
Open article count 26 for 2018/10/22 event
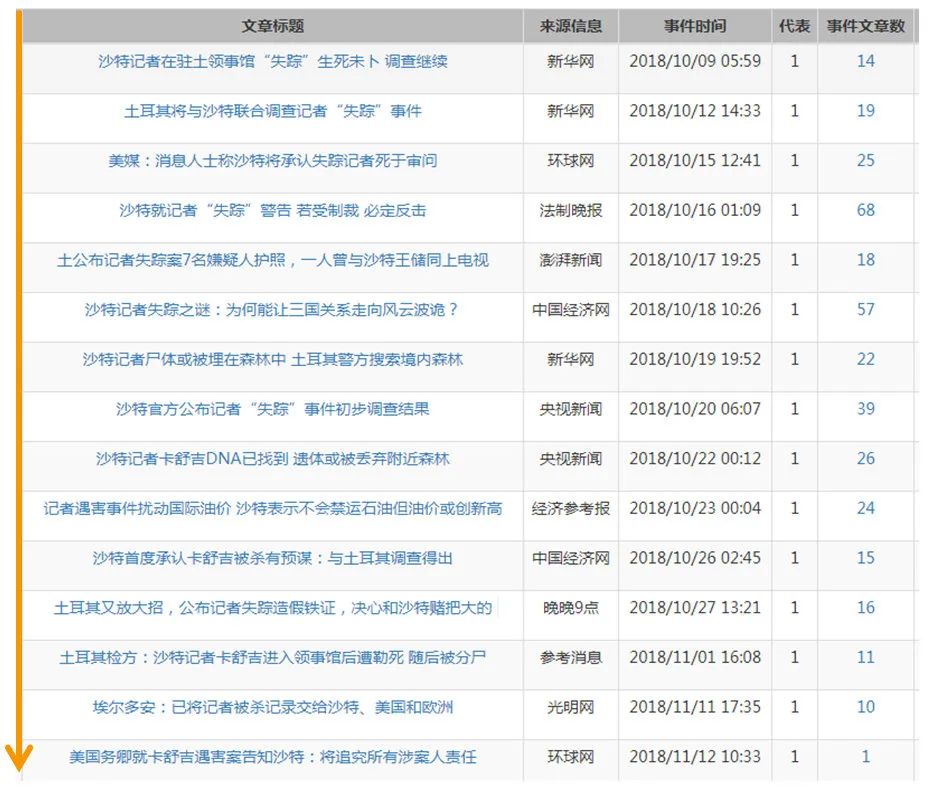(866, 459)
